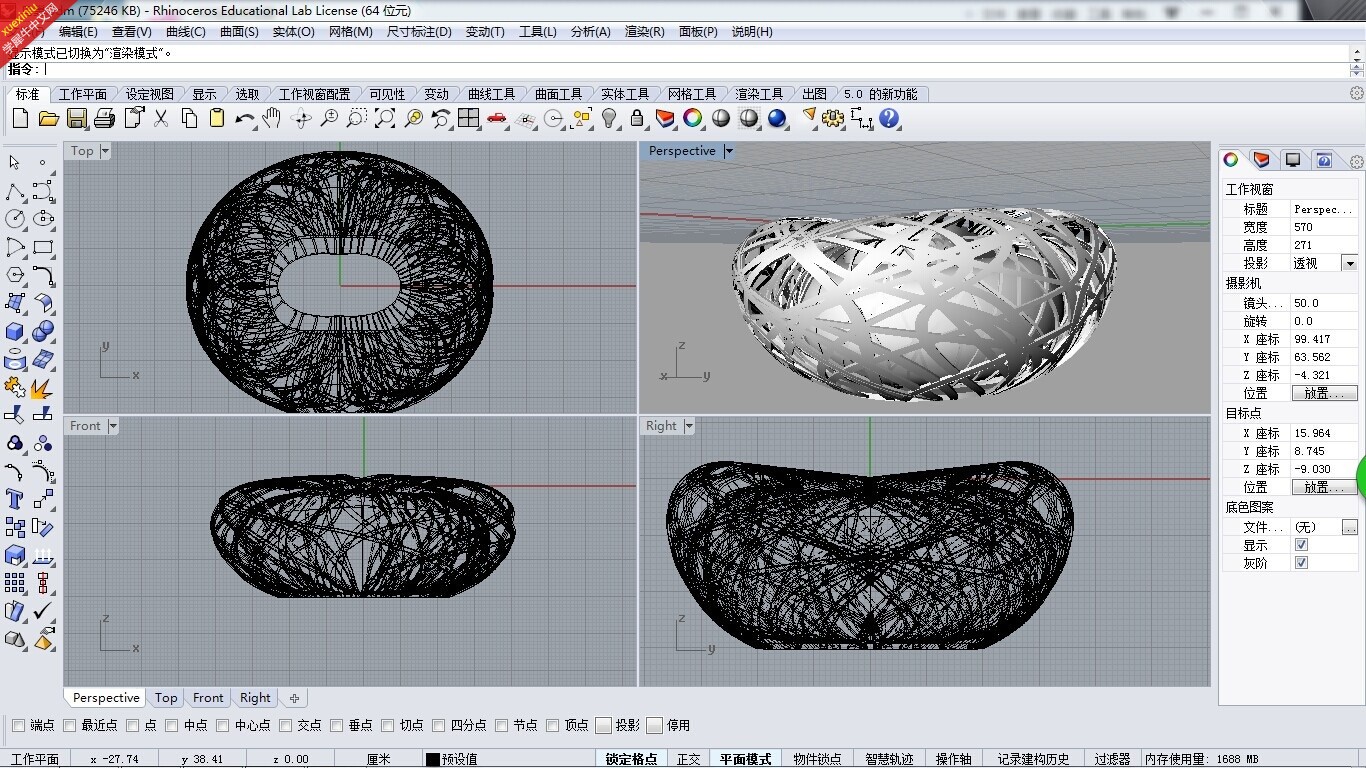
Task: Add a viewport tab with the plus button
Action: click(x=294, y=698)
